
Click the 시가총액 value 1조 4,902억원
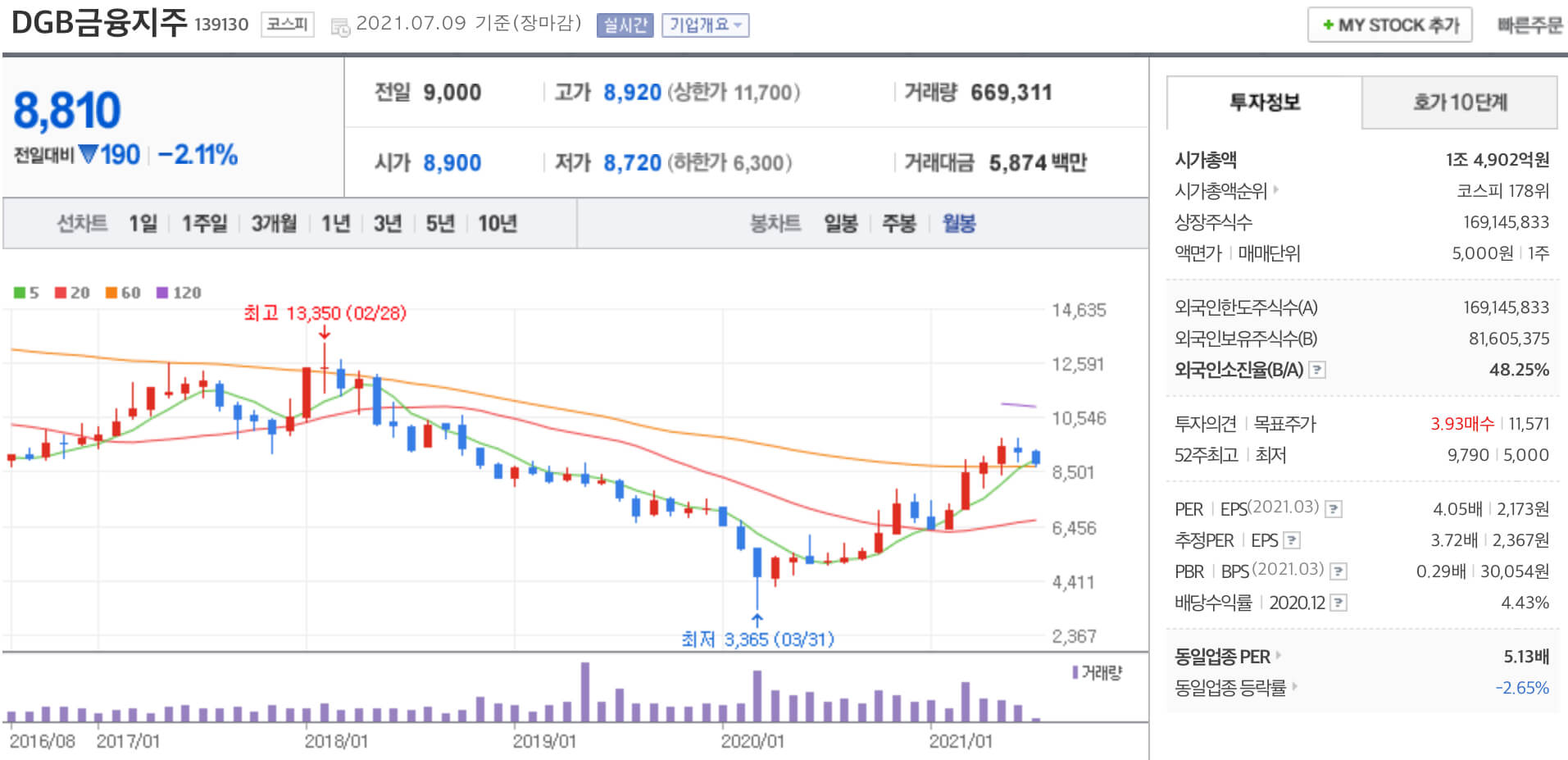1498,159
